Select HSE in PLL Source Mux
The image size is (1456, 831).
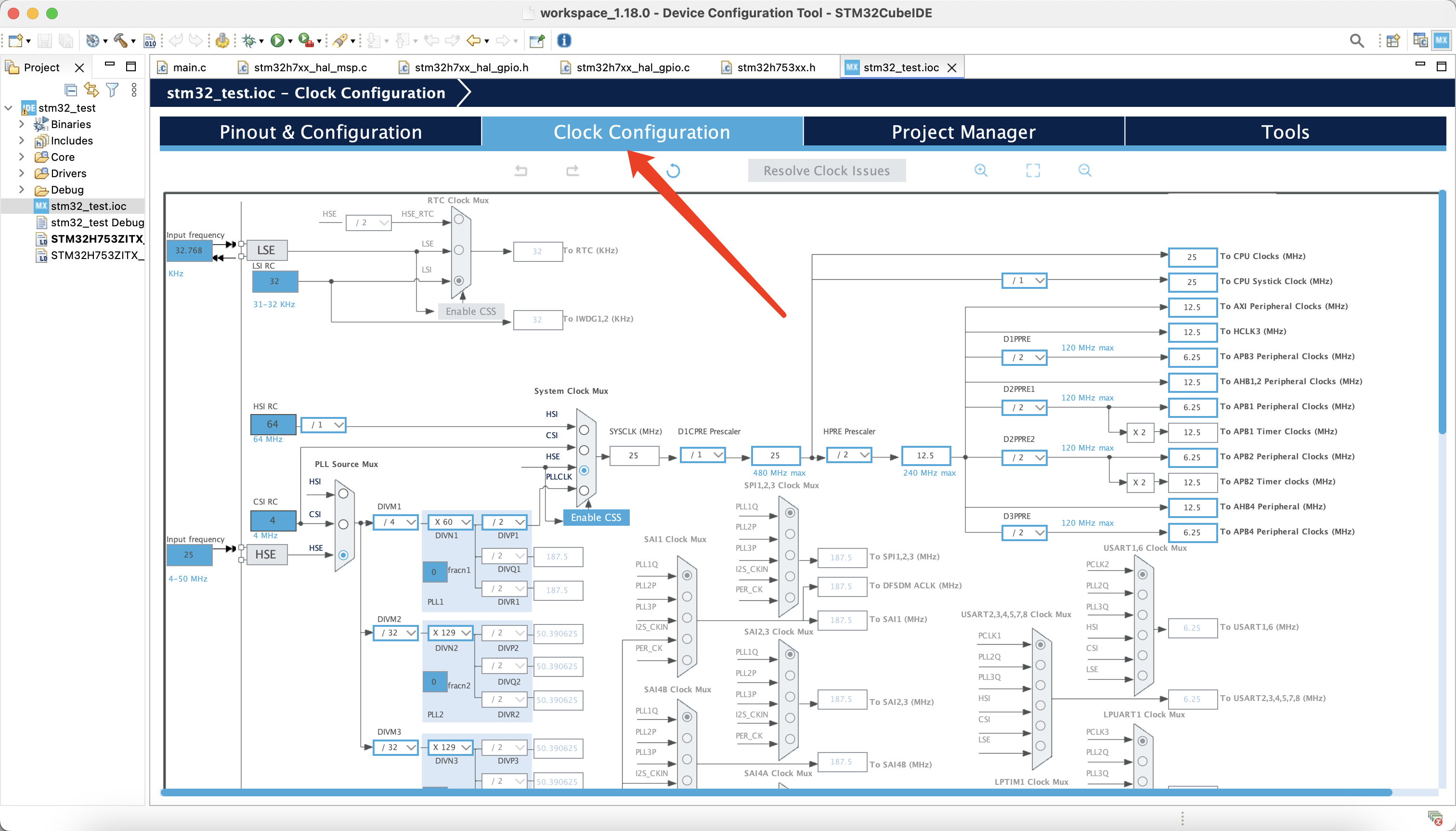[x=343, y=555]
